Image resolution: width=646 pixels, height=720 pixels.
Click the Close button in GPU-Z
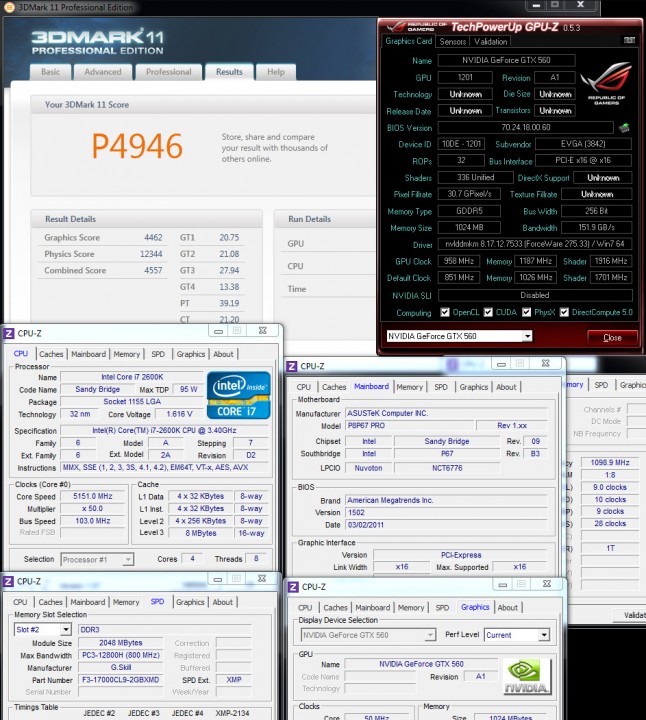pos(612,338)
